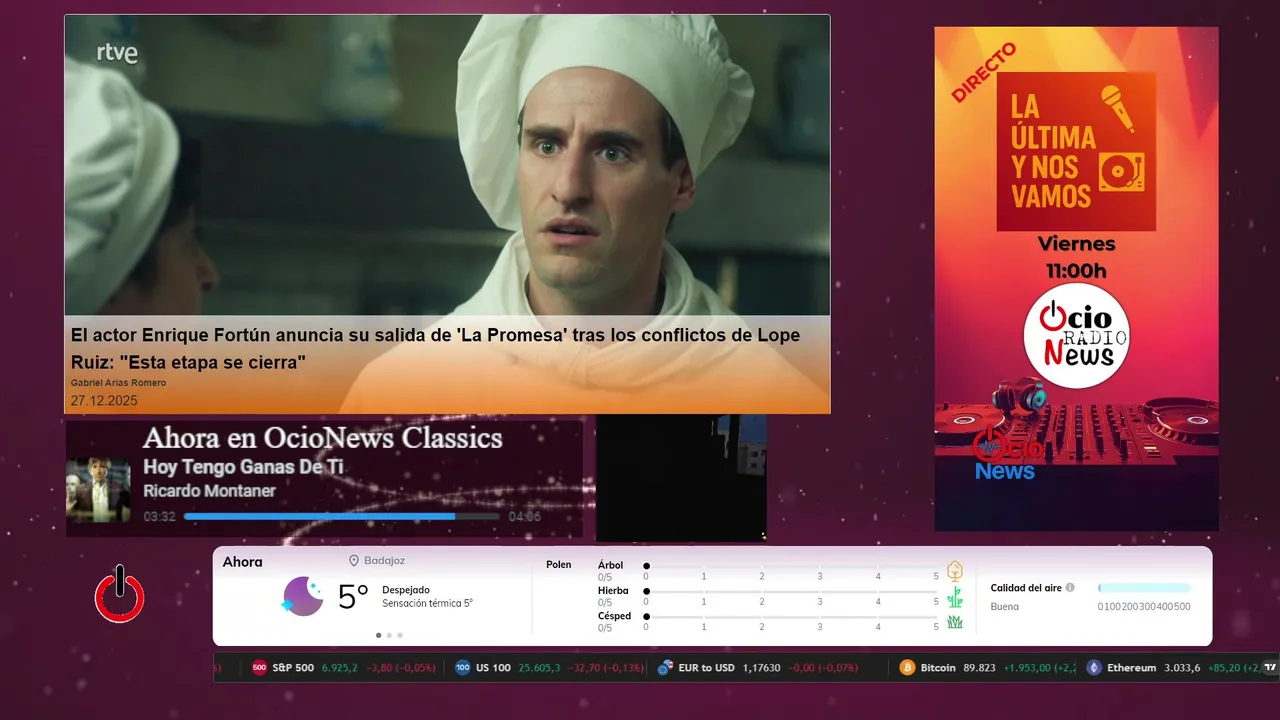This screenshot has width=1280, height=720.
Task: Click the Badajoz location pin icon
Action: point(353,561)
